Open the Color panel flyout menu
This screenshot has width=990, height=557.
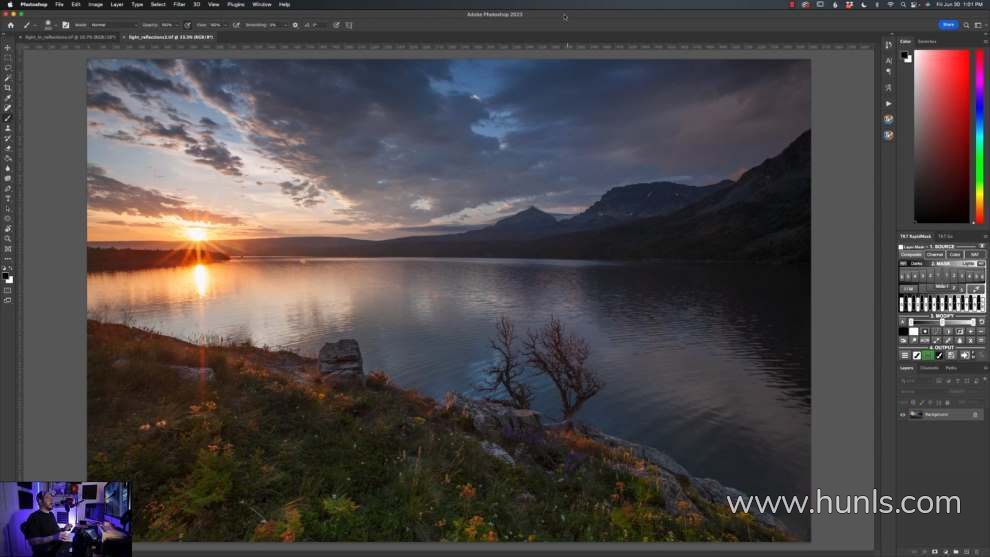pos(986,42)
